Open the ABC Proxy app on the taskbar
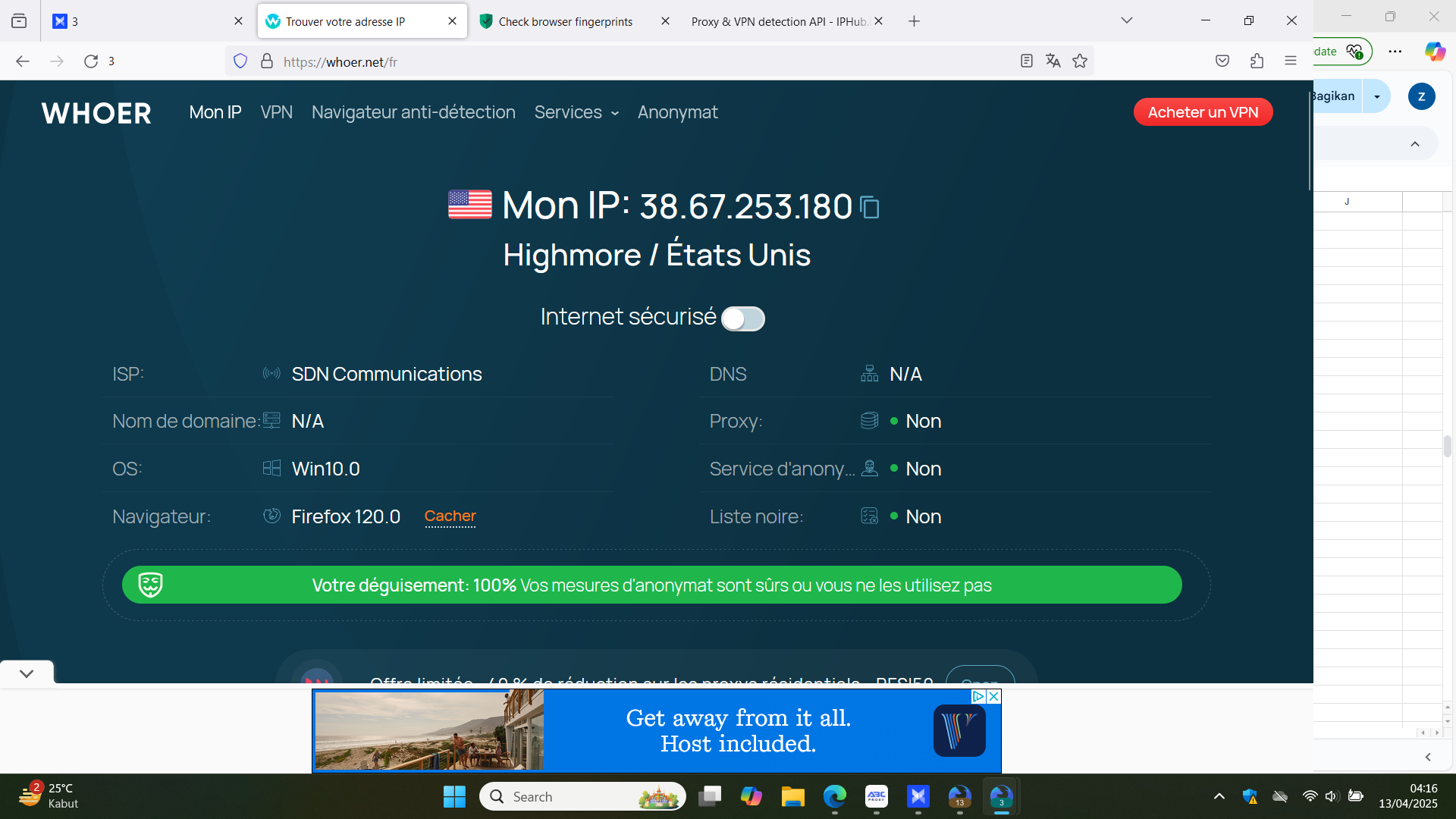The width and height of the screenshot is (1456, 819). tap(877, 797)
